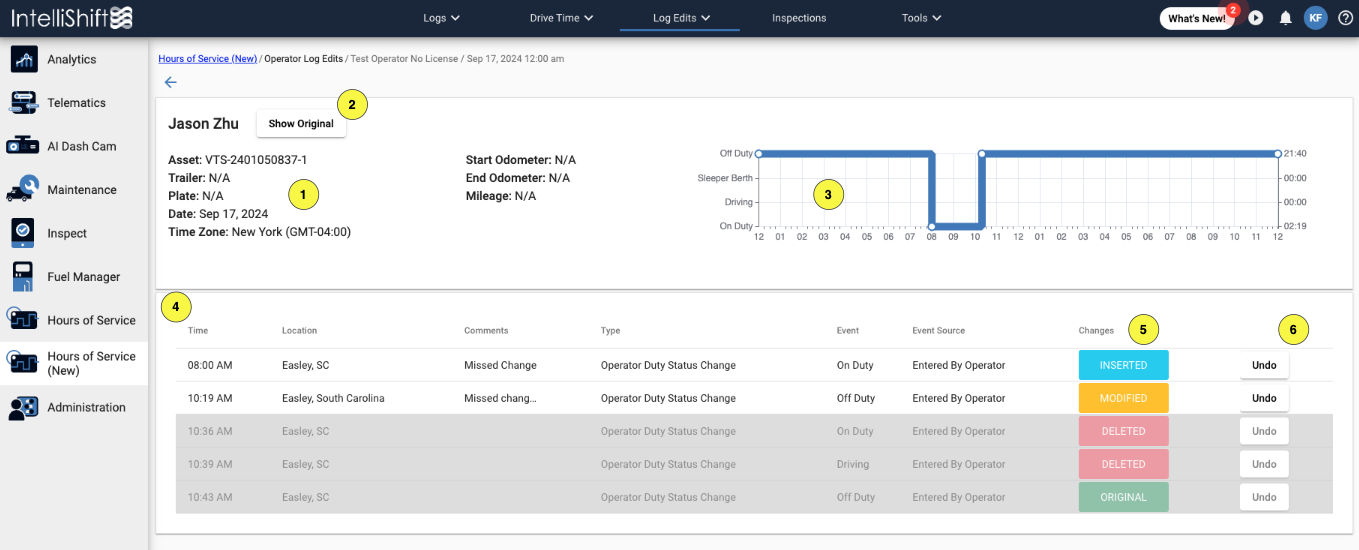This screenshot has height=550, width=1359.
Task: Click the Time Zone New York text
Action: click(x=259, y=232)
